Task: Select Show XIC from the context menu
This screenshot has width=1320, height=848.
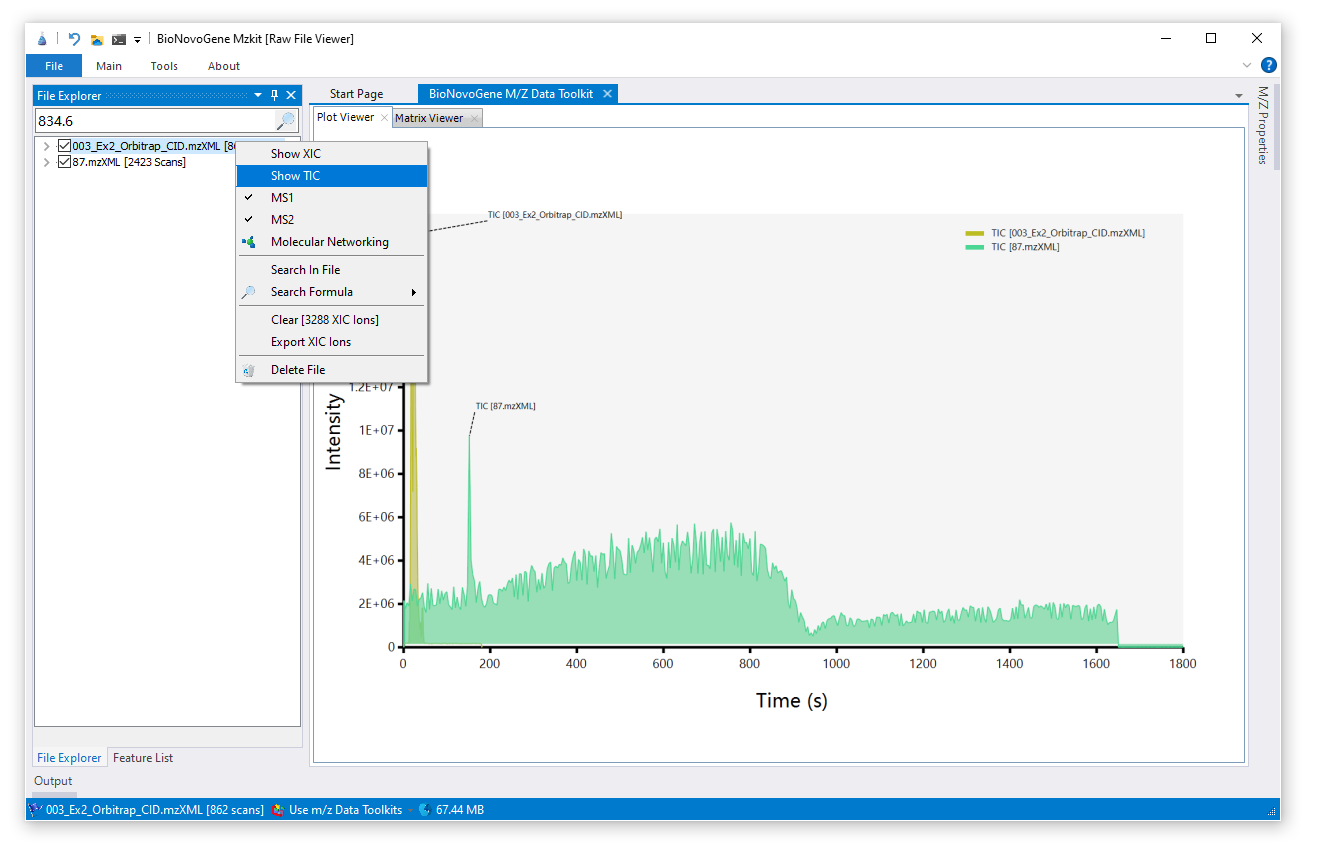Action: [331, 154]
